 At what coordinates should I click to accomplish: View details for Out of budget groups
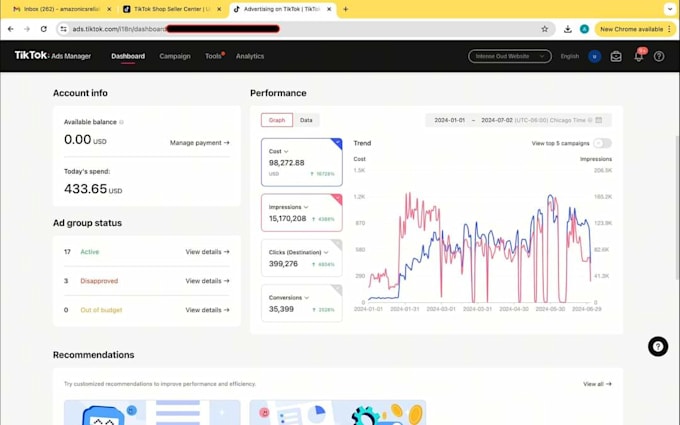[207, 310]
